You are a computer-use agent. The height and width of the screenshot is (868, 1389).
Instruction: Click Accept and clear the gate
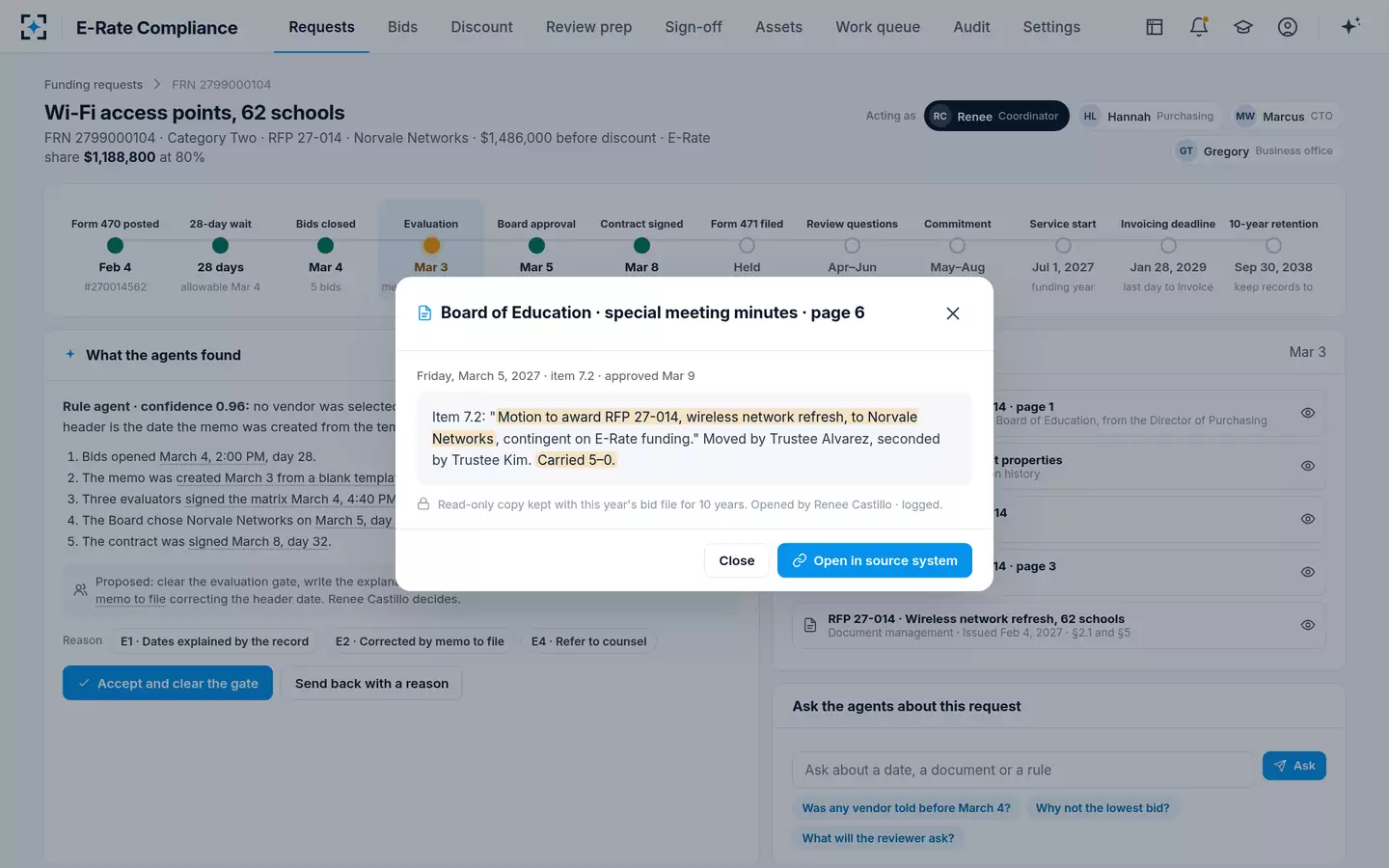pos(168,683)
